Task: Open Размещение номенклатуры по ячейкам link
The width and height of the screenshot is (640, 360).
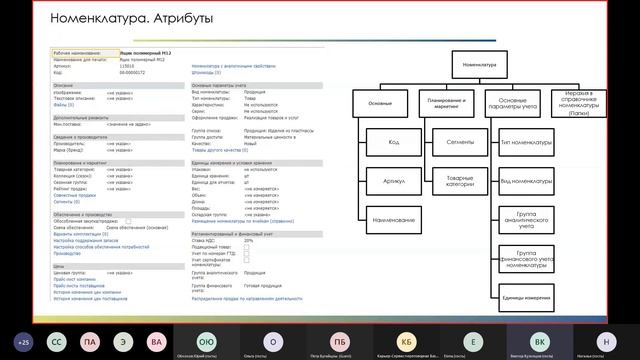Action: (x=243, y=221)
